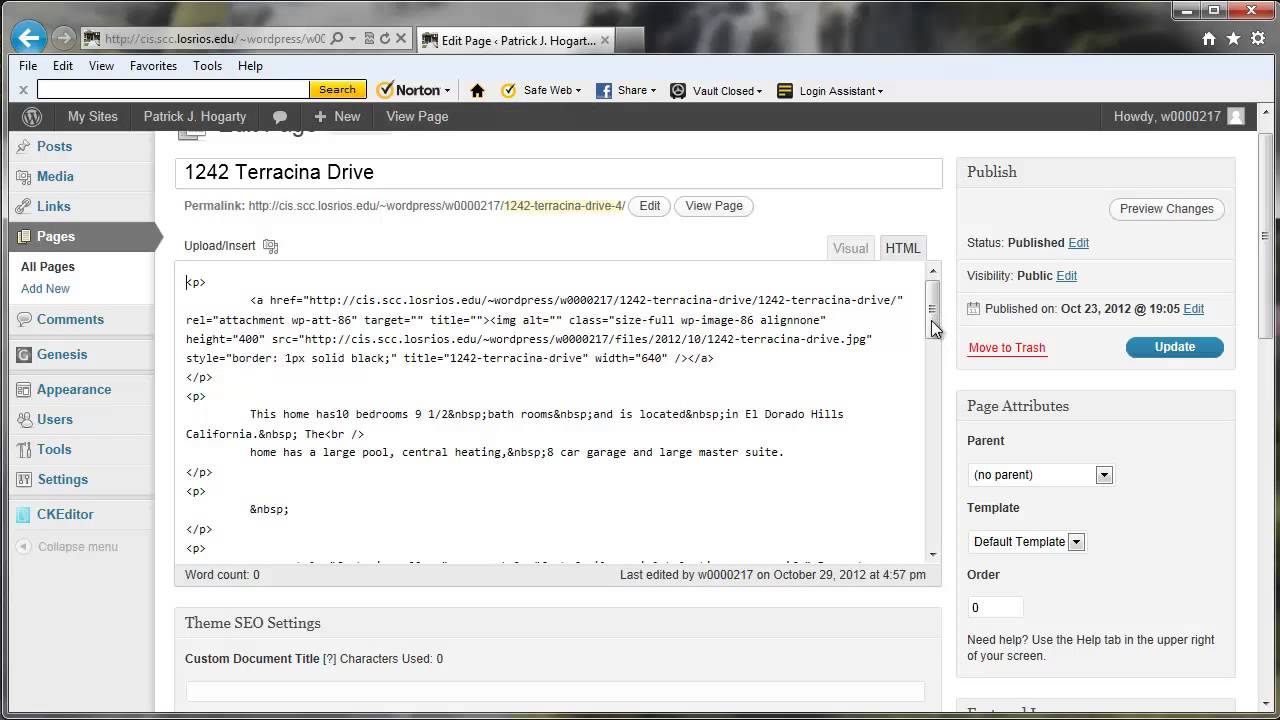Click the Links chain icon in the sidebar
The height and width of the screenshot is (720, 1280).
[x=23, y=206]
